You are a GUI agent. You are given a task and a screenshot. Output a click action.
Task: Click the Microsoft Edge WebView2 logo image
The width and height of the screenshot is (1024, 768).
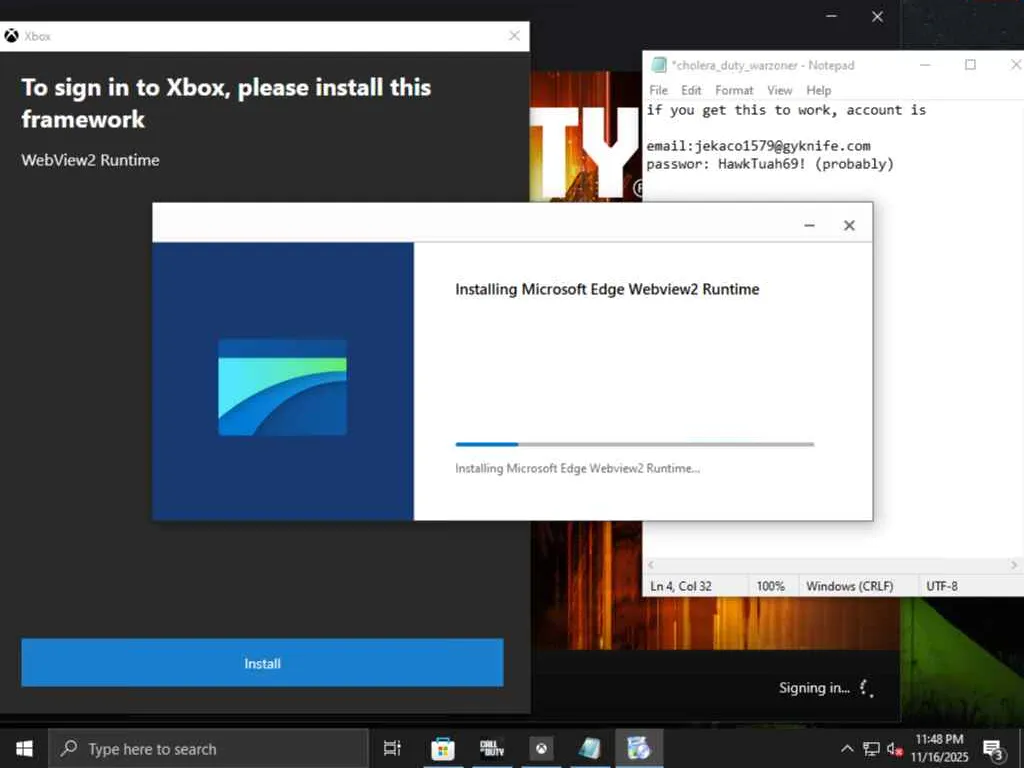pyautogui.click(x=282, y=387)
